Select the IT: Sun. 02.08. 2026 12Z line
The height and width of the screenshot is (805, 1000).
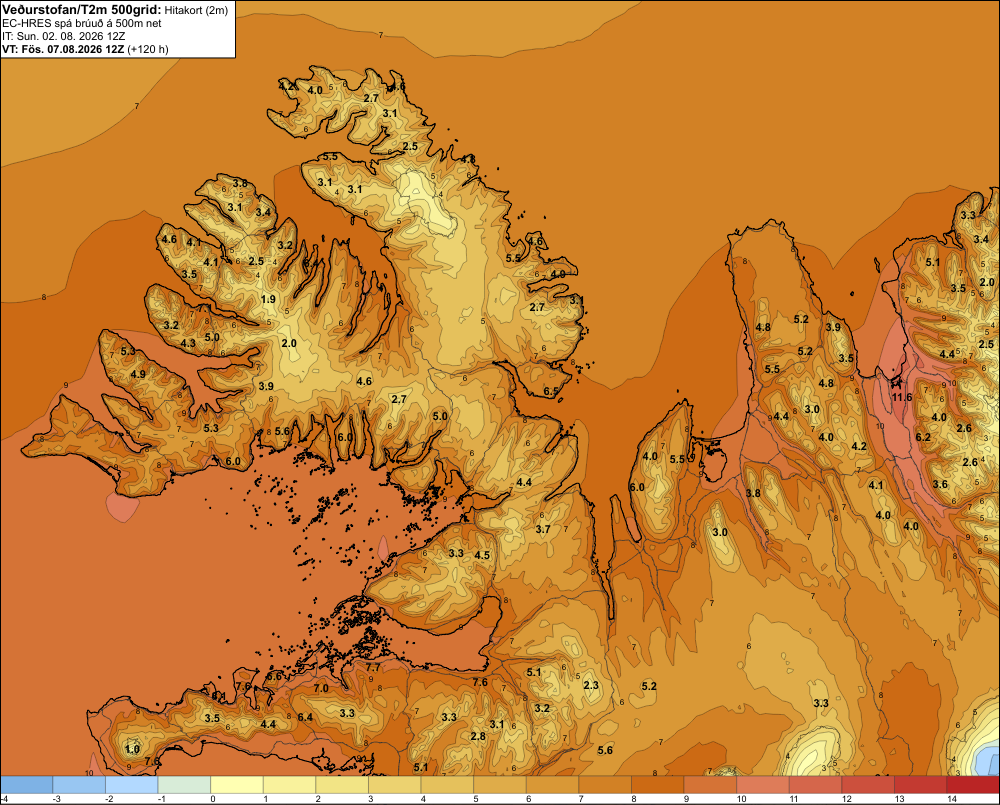[64, 36]
